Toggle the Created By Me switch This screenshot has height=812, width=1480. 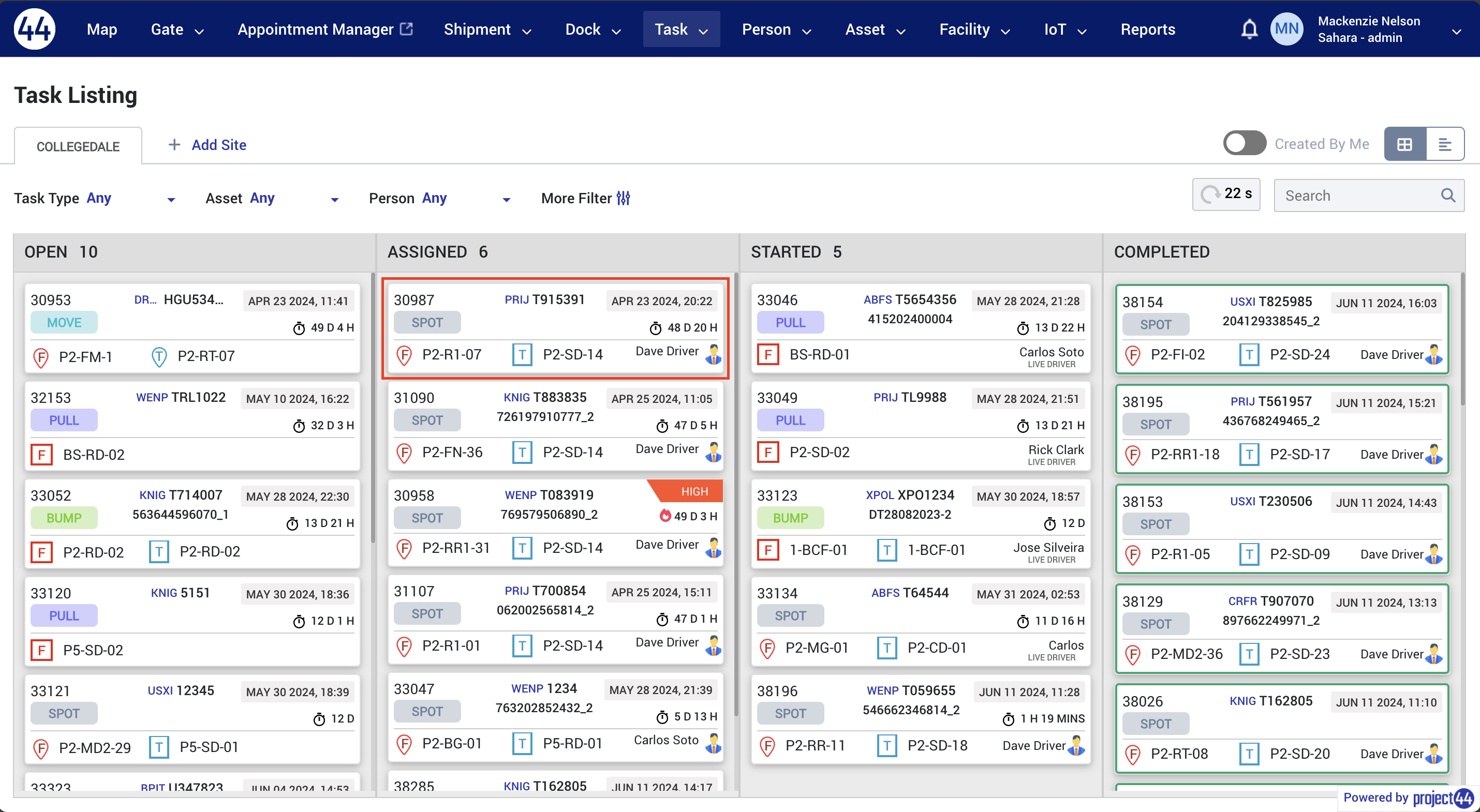1245,143
